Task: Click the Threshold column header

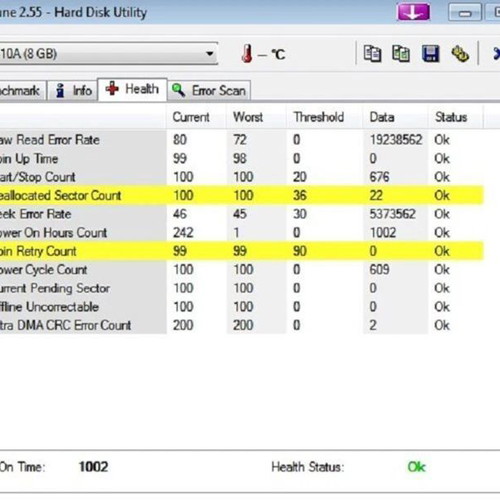Action: [x=319, y=117]
